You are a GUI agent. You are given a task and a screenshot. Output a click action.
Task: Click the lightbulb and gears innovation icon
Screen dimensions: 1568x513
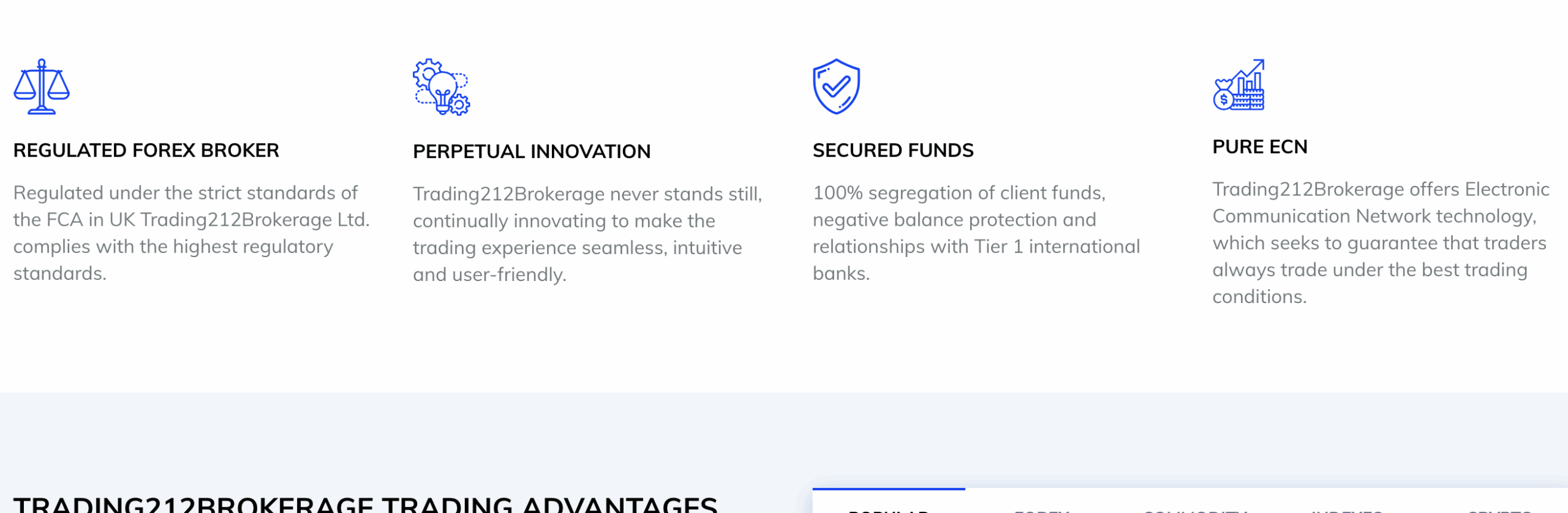[x=442, y=87]
